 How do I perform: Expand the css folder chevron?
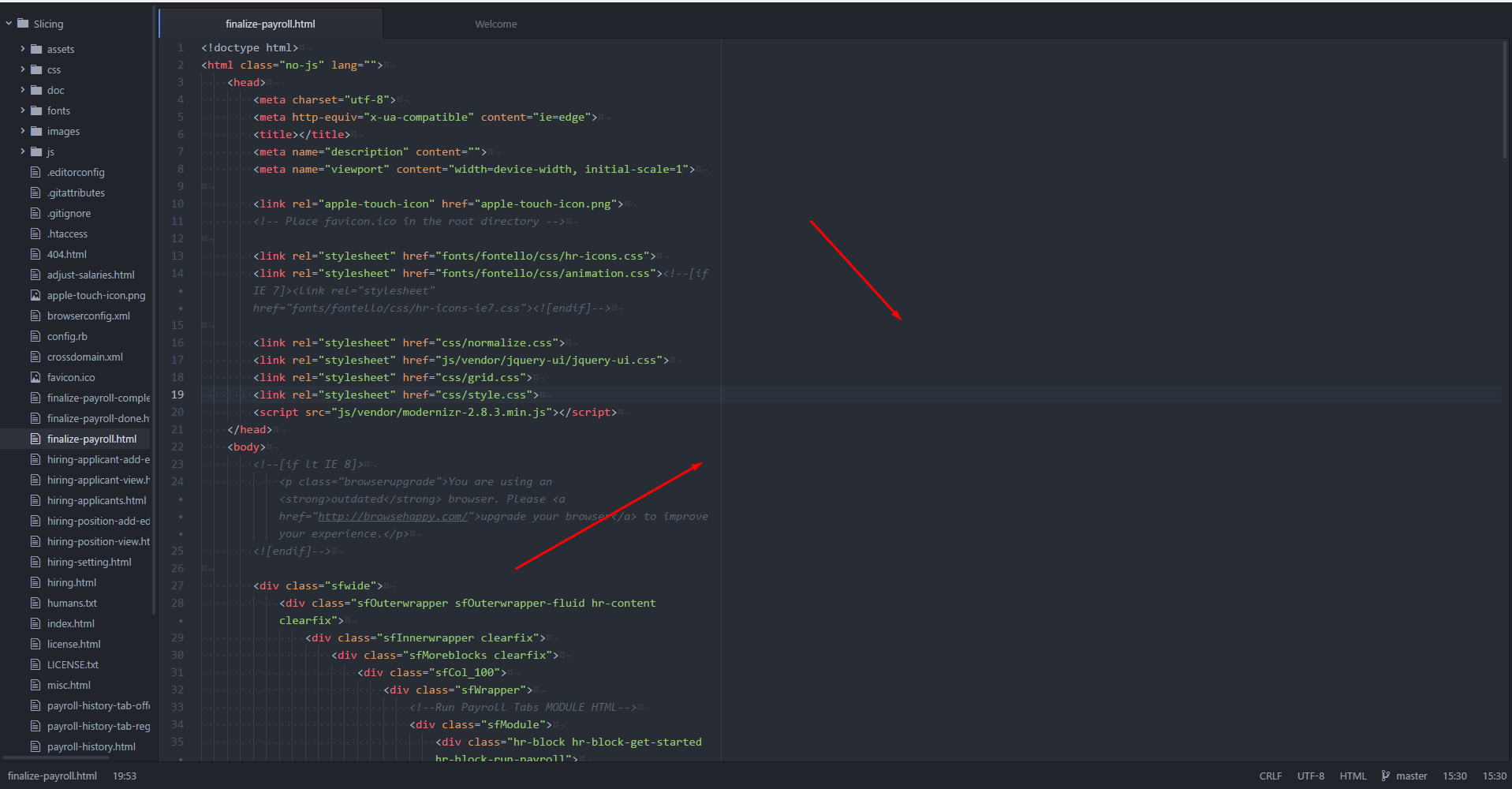tap(23, 69)
